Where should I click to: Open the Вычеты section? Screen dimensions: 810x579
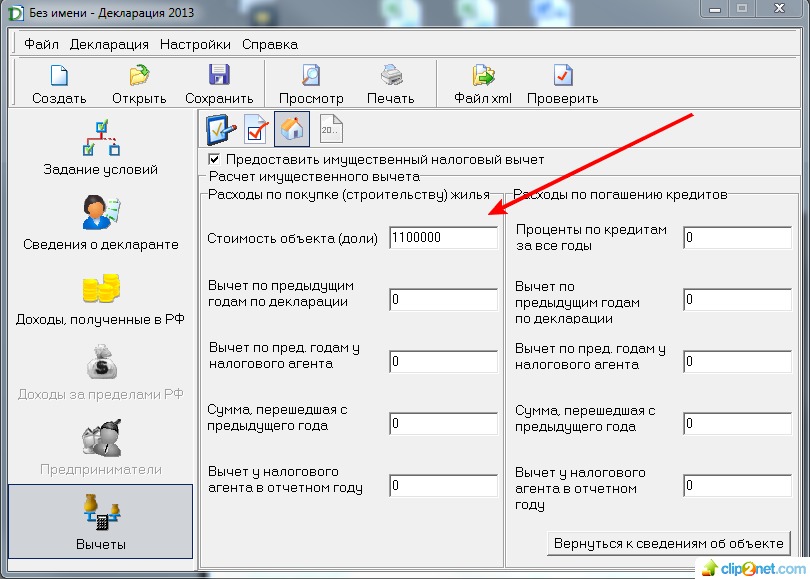coord(101,522)
